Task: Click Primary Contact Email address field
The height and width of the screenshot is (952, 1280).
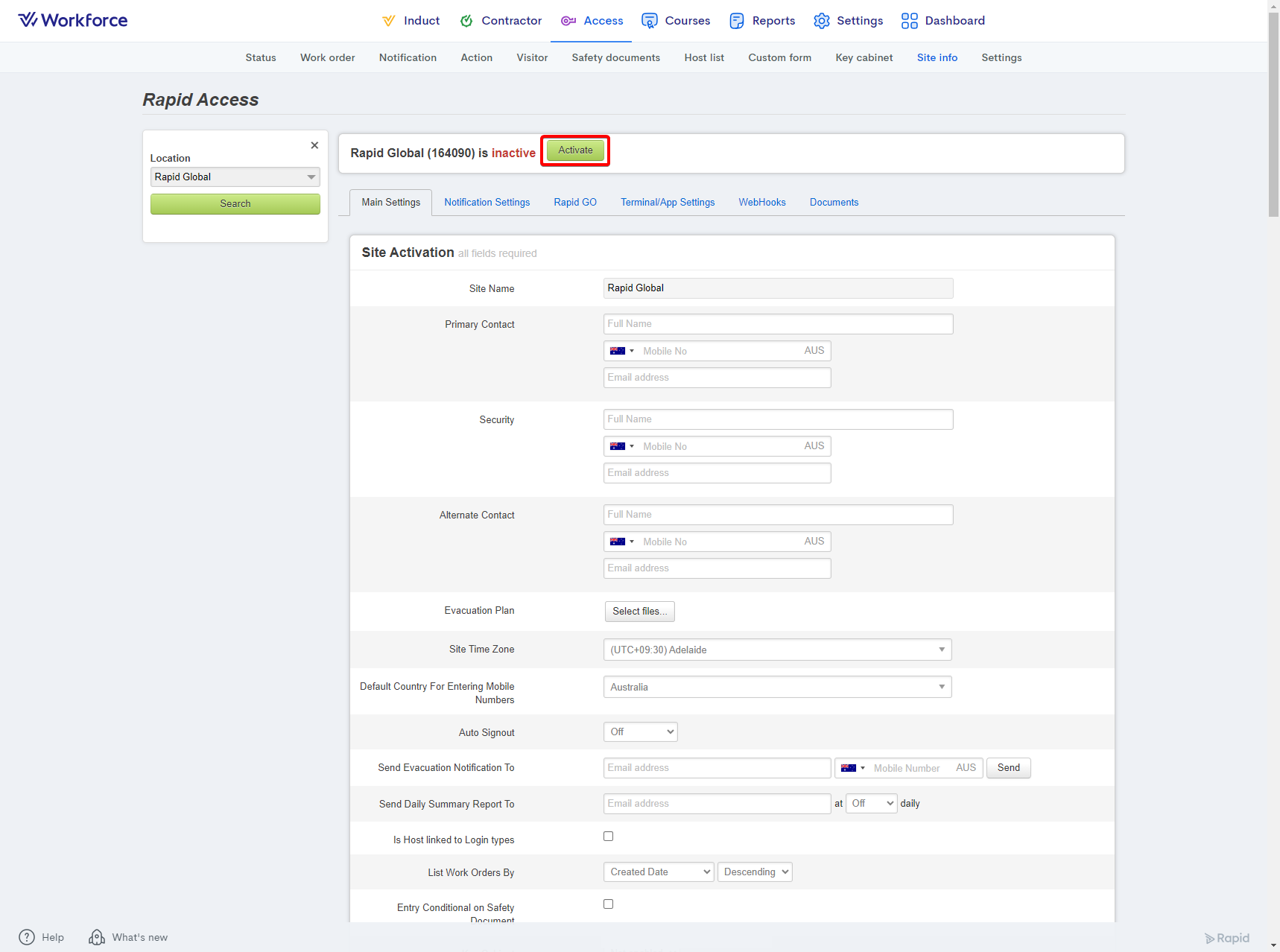Action: point(717,378)
